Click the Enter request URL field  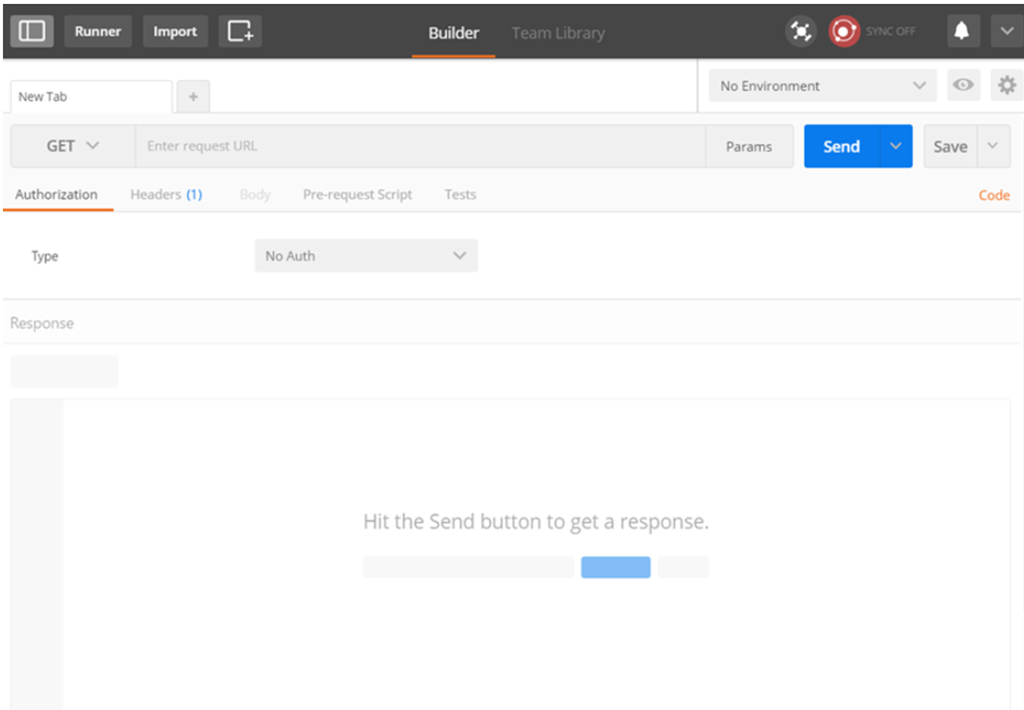(x=421, y=146)
